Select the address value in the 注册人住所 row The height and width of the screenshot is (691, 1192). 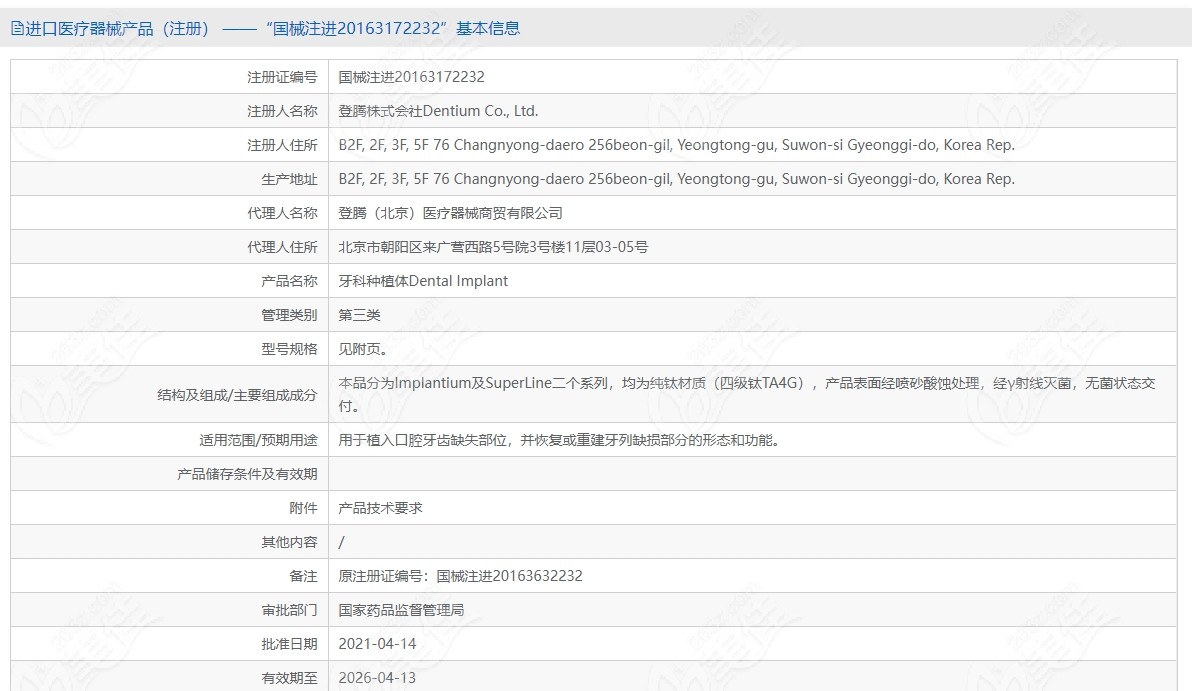point(677,145)
